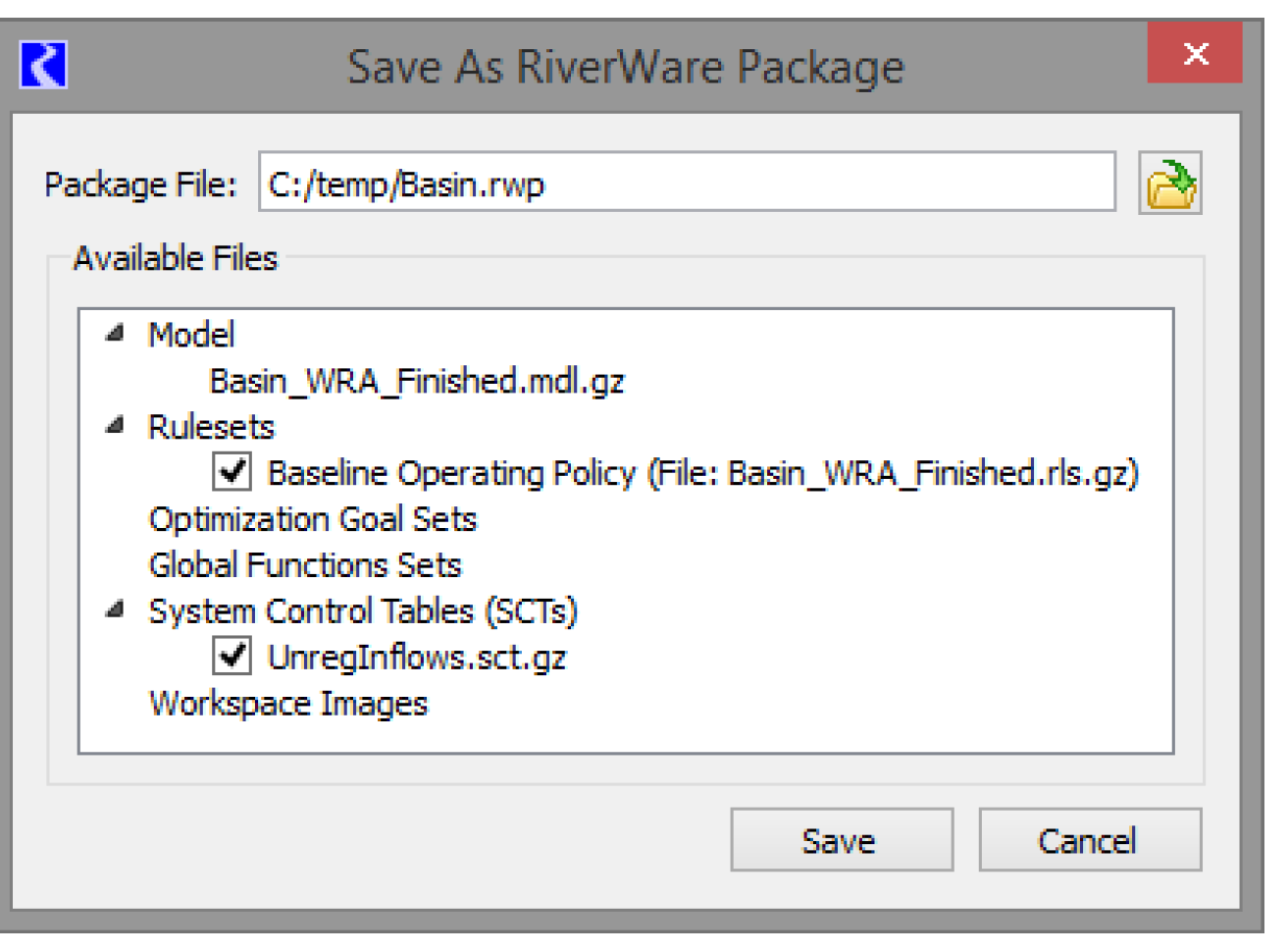1288x952 pixels.
Task: Select the UnregInflows.sct.gz file name
Action: (x=417, y=657)
